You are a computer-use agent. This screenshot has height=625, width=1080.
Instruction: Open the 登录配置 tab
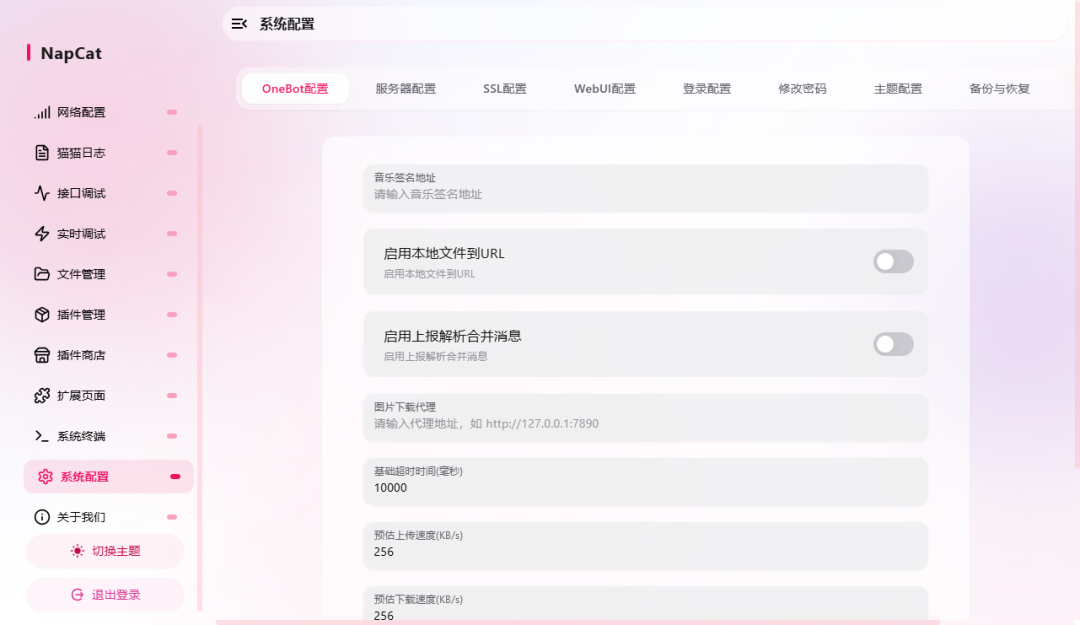click(x=706, y=88)
